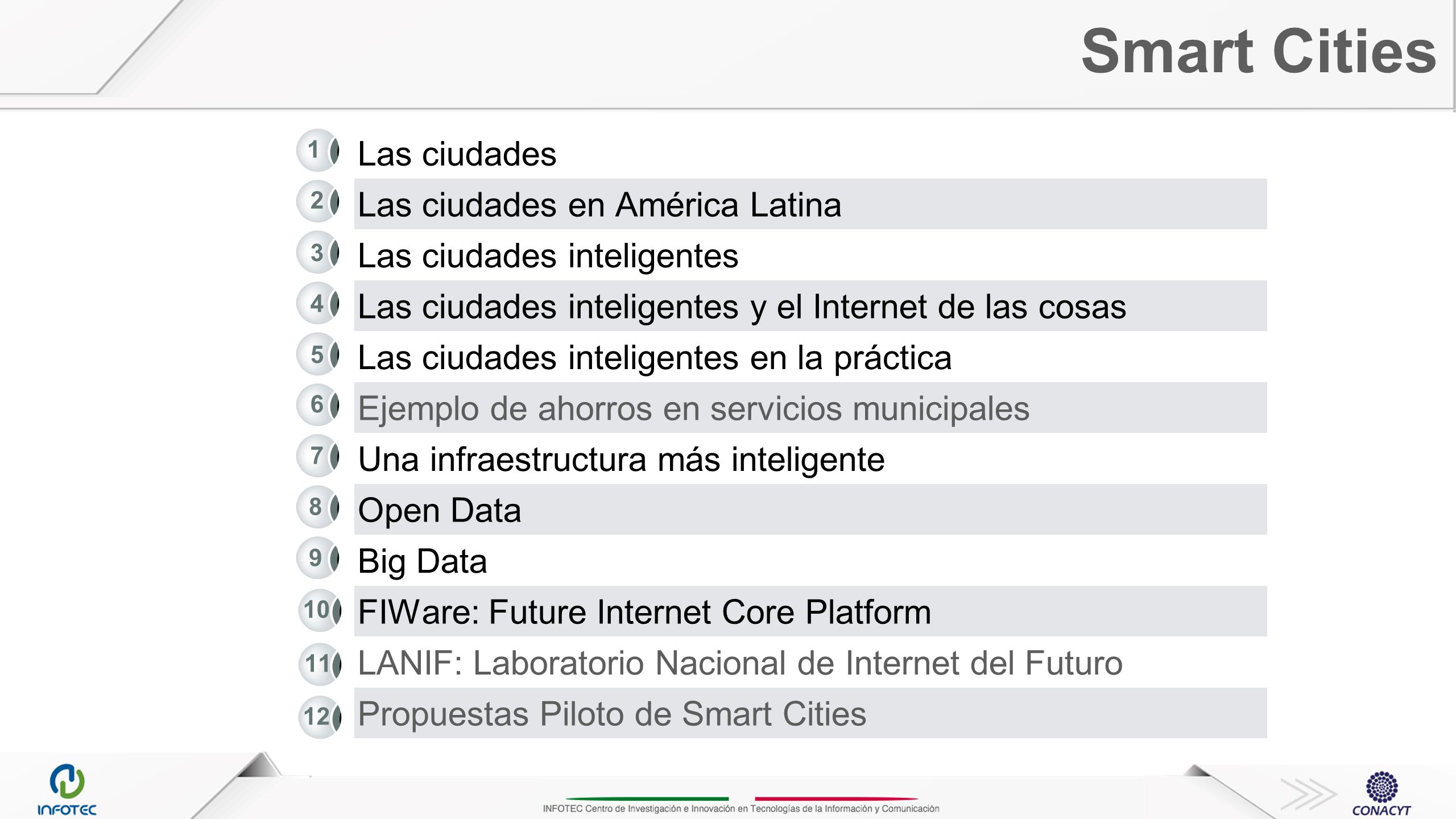This screenshot has width=1456, height=819.
Task: Open 'Las ciudades en América Latina' item
Action: pyautogui.click(x=810, y=204)
